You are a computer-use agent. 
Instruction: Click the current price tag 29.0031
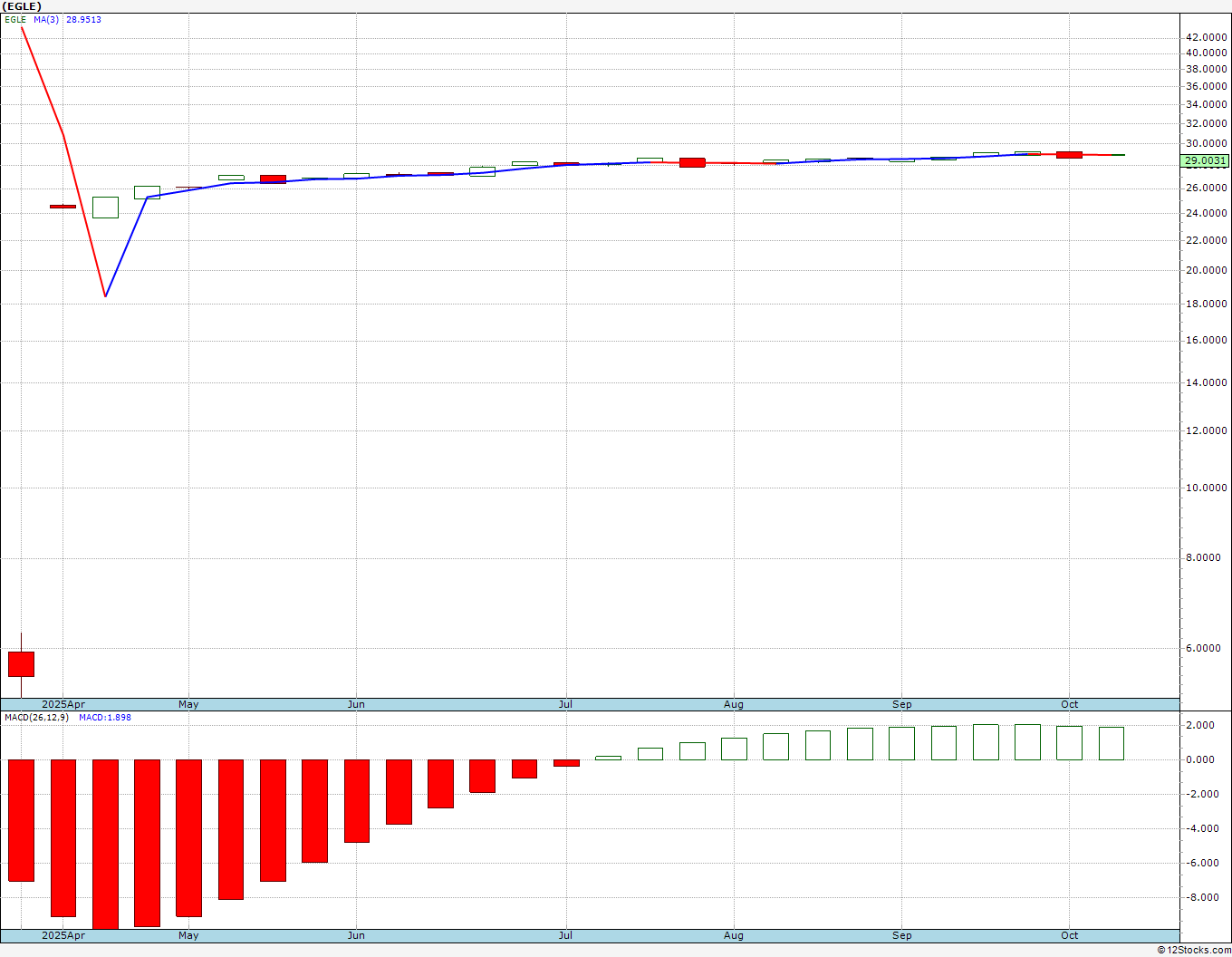[1206, 160]
